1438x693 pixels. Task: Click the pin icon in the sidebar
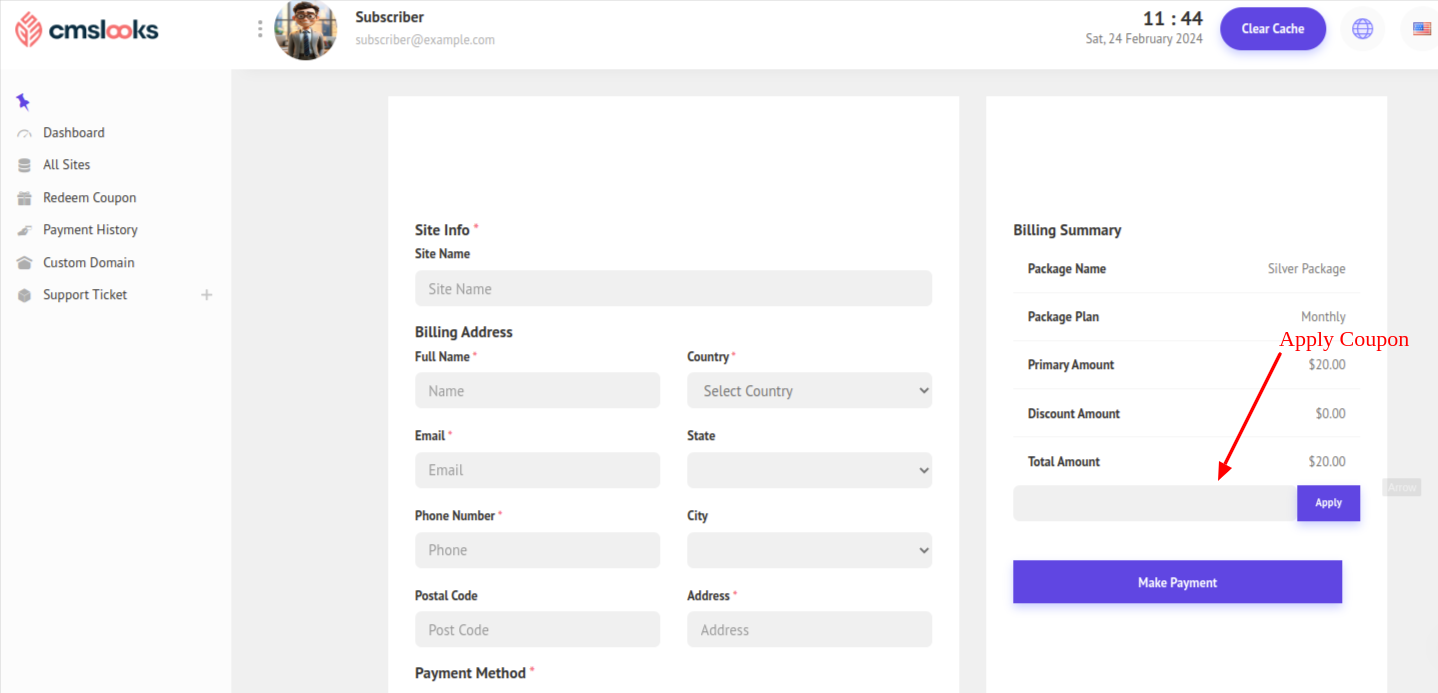pos(23,101)
